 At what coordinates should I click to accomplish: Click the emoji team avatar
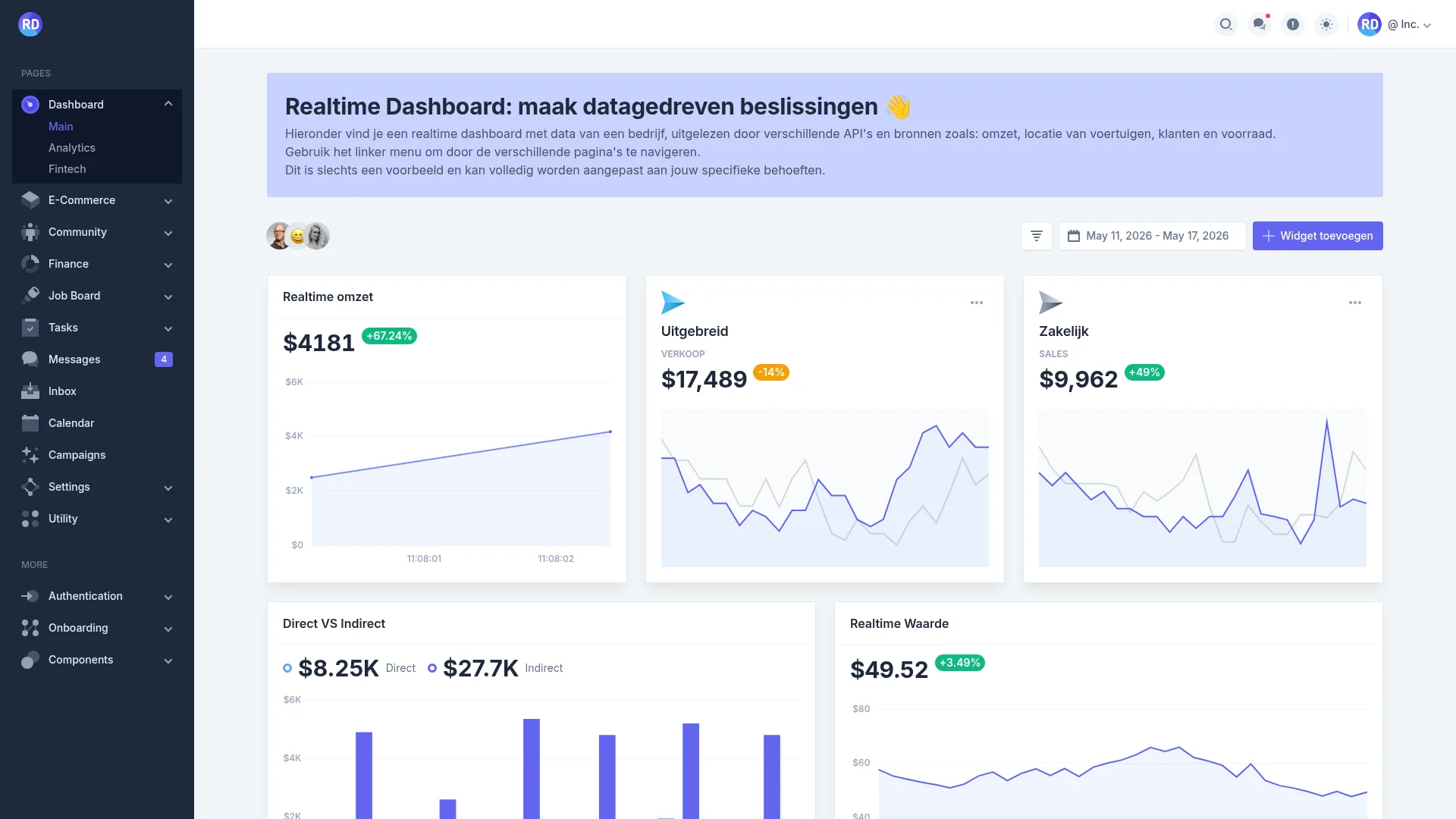pos(298,237)
